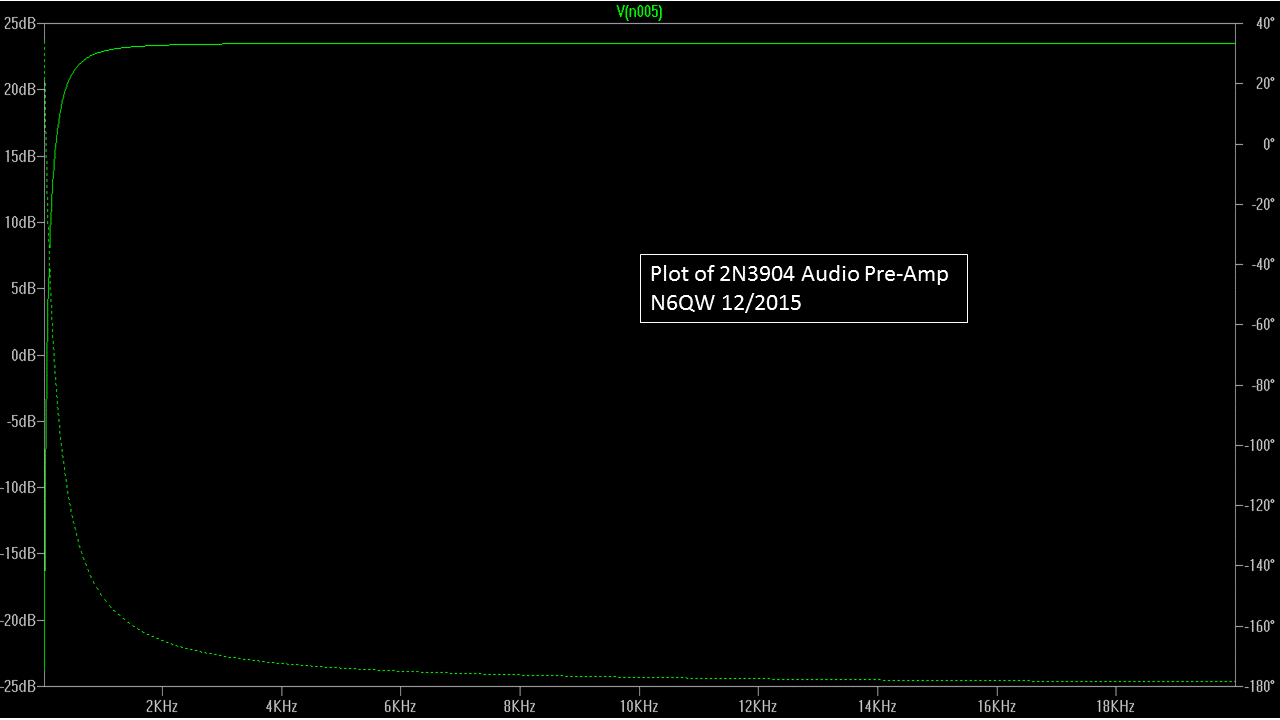Click the -15dB left axis label
This screenshot has height=720, width=1280.
[x=17, y=553]
